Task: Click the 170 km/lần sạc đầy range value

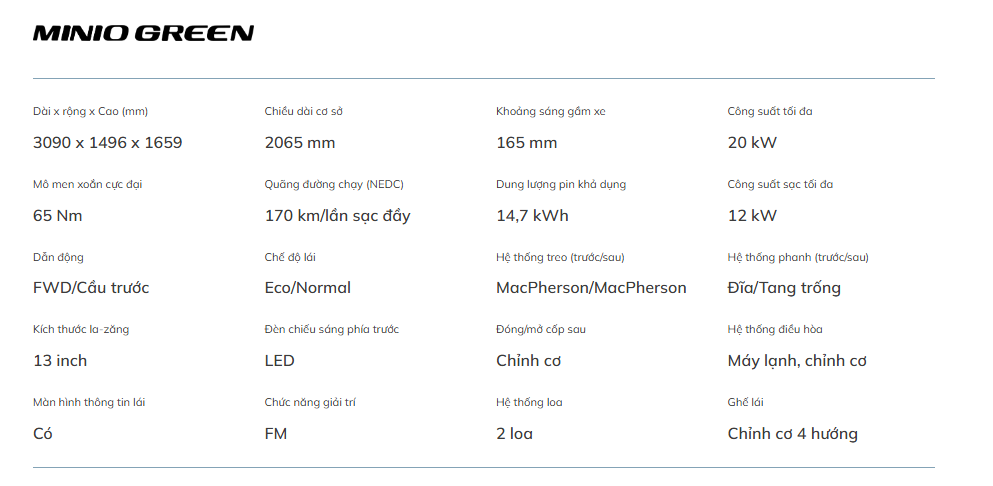Action: pyautogui.click(x=337, y=216)
